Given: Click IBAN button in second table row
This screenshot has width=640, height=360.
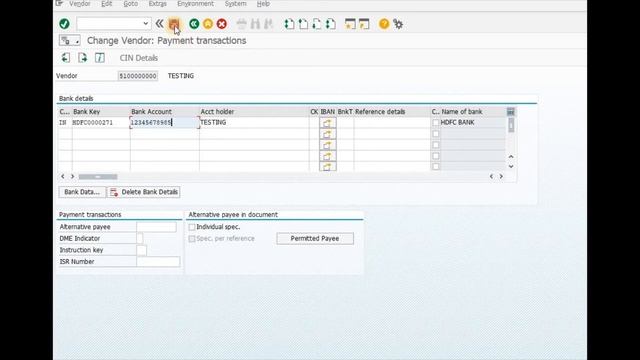Looking at the screenshot, I should coord(328,134).
